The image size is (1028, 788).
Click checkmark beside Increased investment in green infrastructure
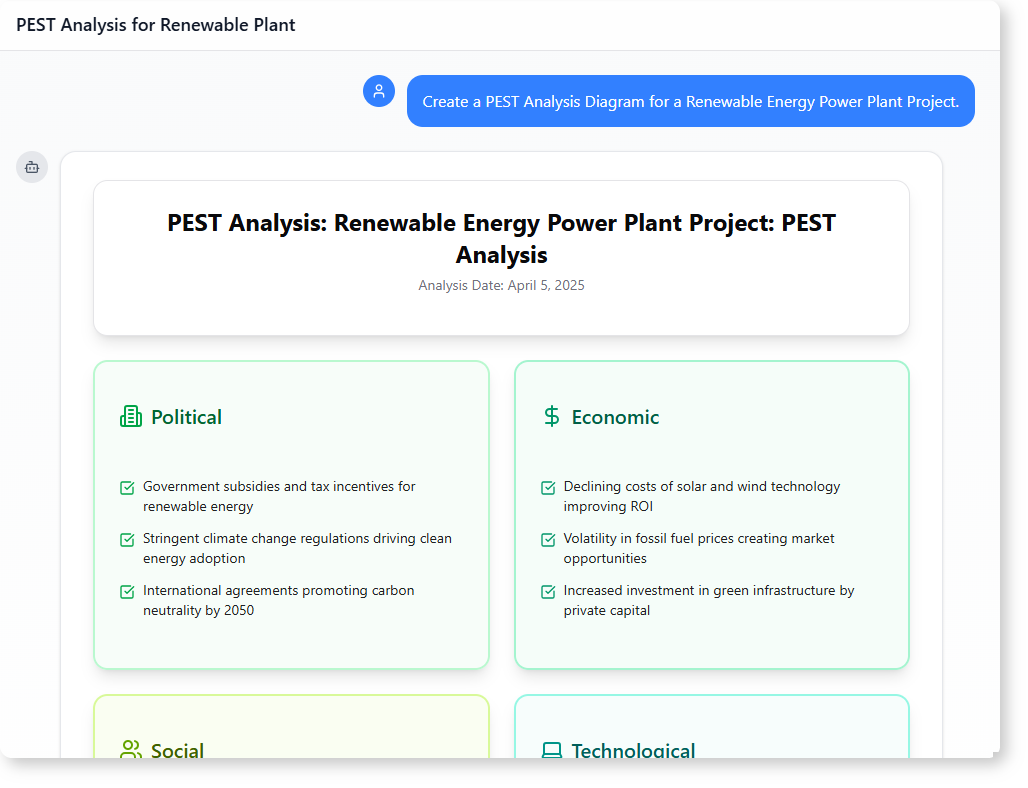tap(548, 592)
